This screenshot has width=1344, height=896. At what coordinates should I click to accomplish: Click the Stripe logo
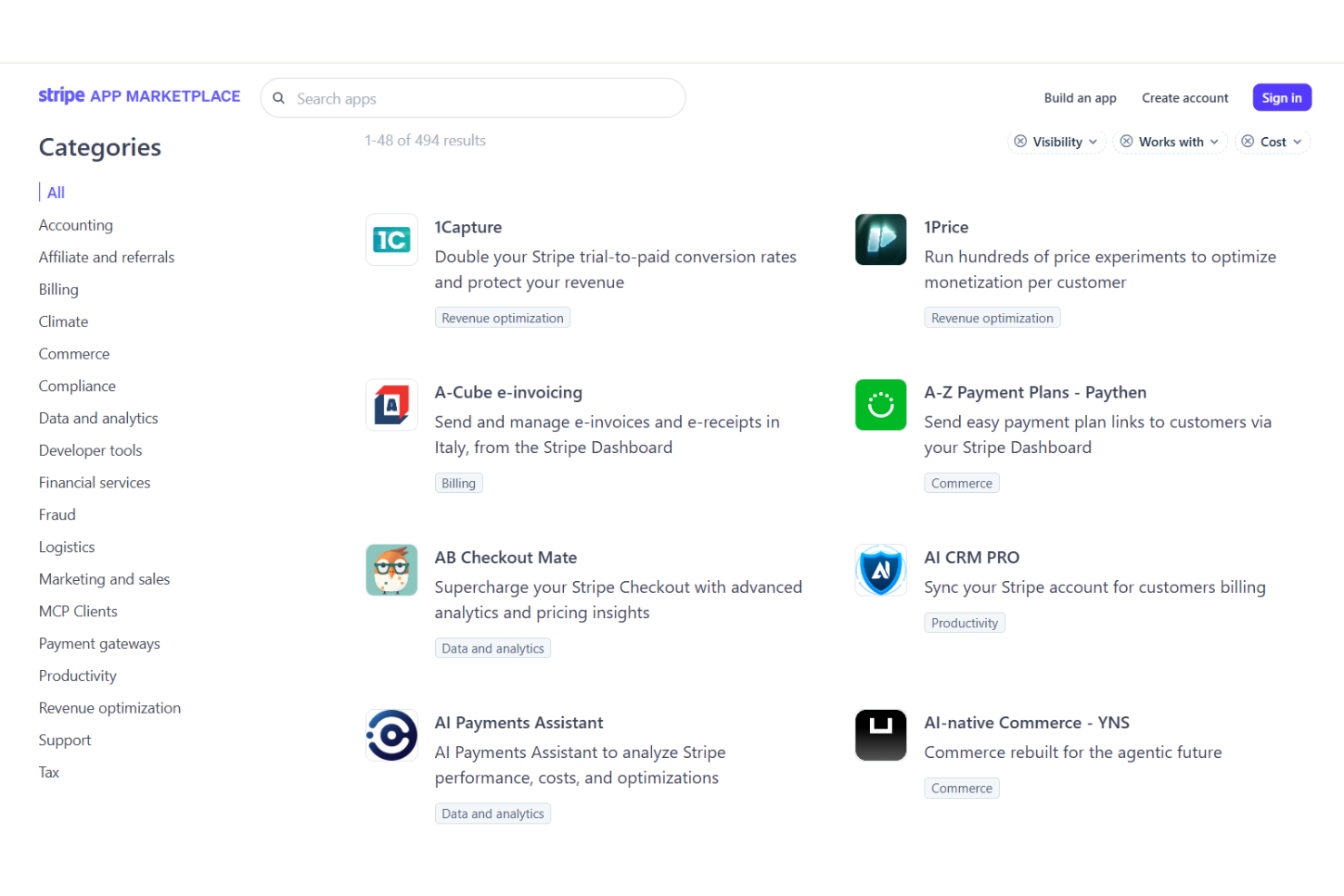coord(61,95)
